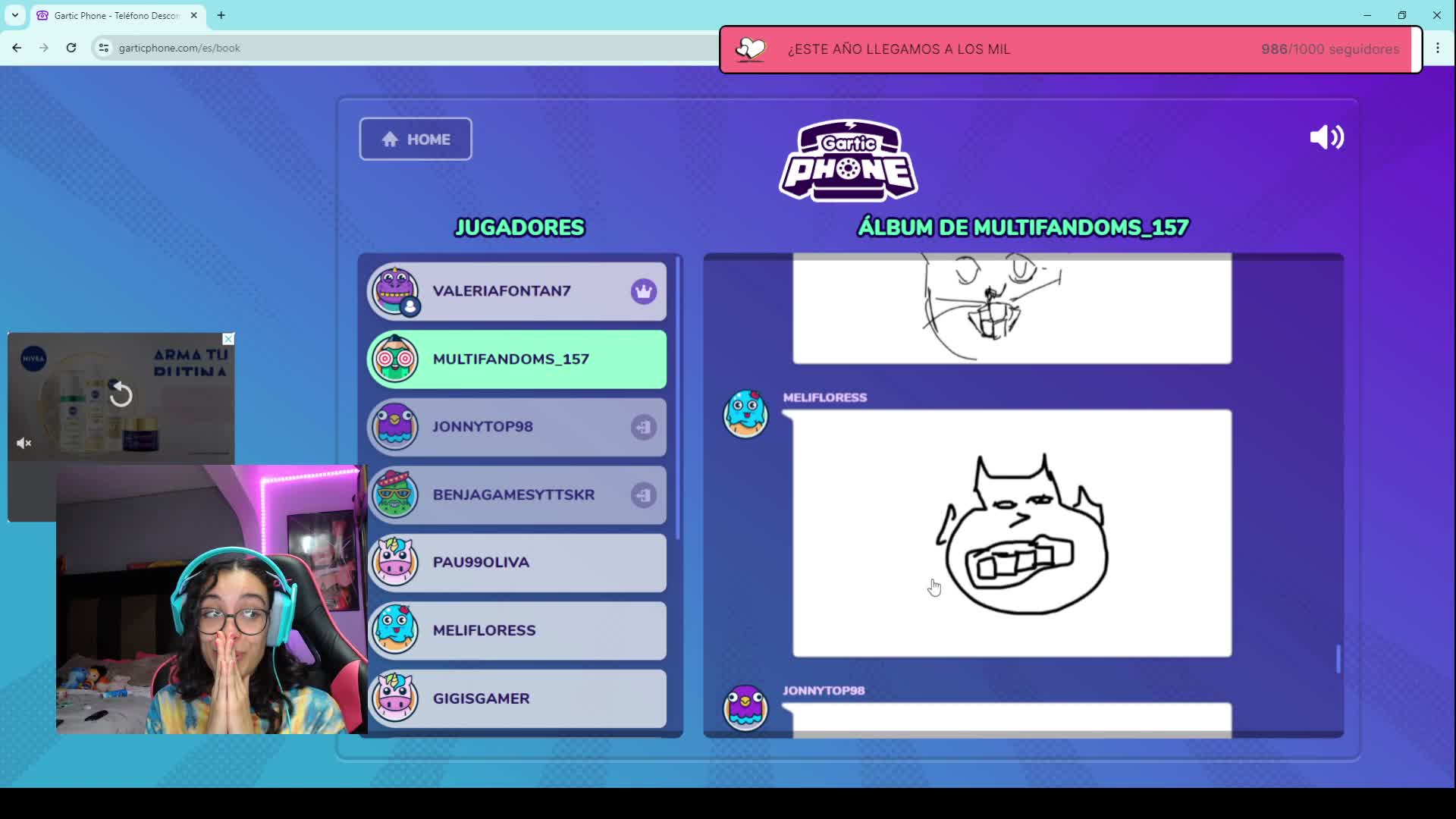Click the top face sketch drawing

(1012, 309)
